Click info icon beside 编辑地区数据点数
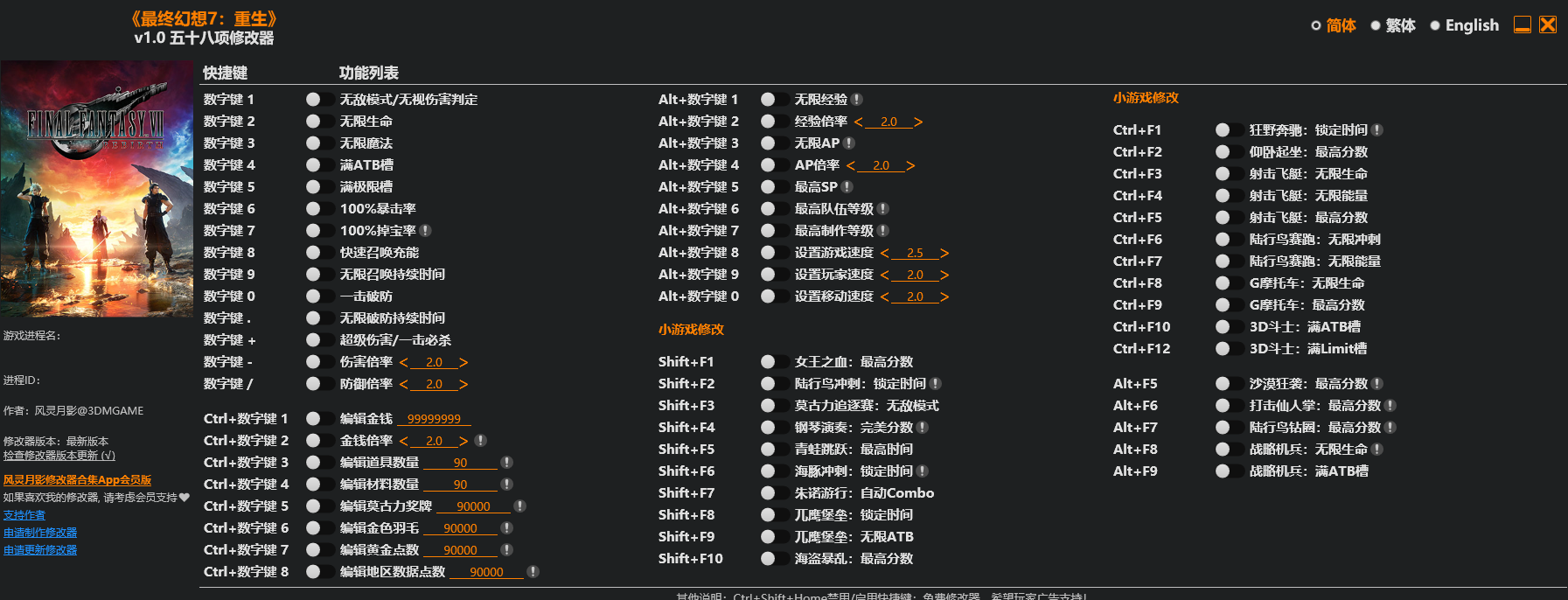Viewport: 1568px width, 600px height. coord(533,572)
